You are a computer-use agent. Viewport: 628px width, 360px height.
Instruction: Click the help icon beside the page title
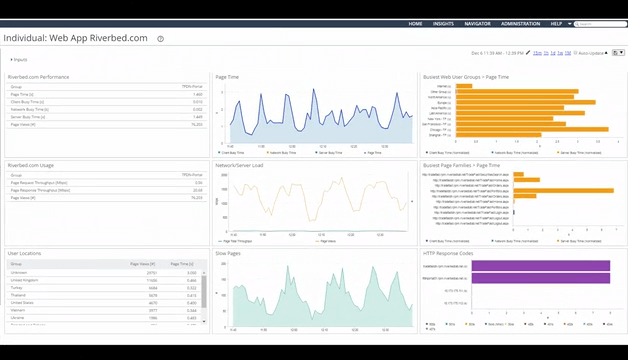pos(161,39)
